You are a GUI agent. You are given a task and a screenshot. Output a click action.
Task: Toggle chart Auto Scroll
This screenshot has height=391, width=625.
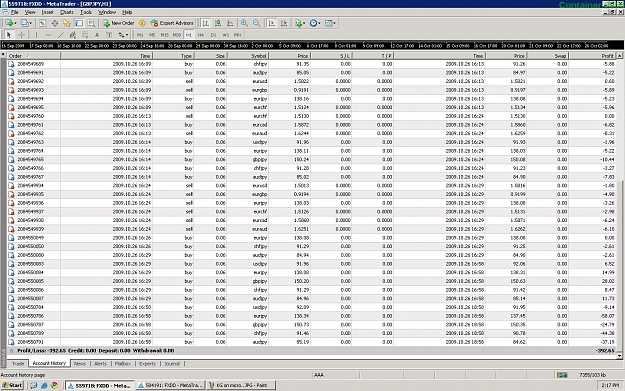[271, 23]
